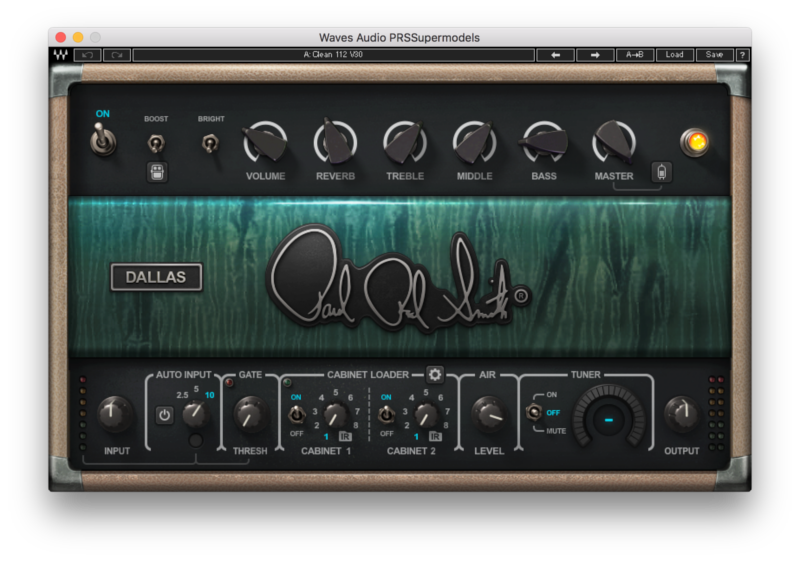Click the DALLAS amp model selector
800x561 pixels.
point(156,277)
